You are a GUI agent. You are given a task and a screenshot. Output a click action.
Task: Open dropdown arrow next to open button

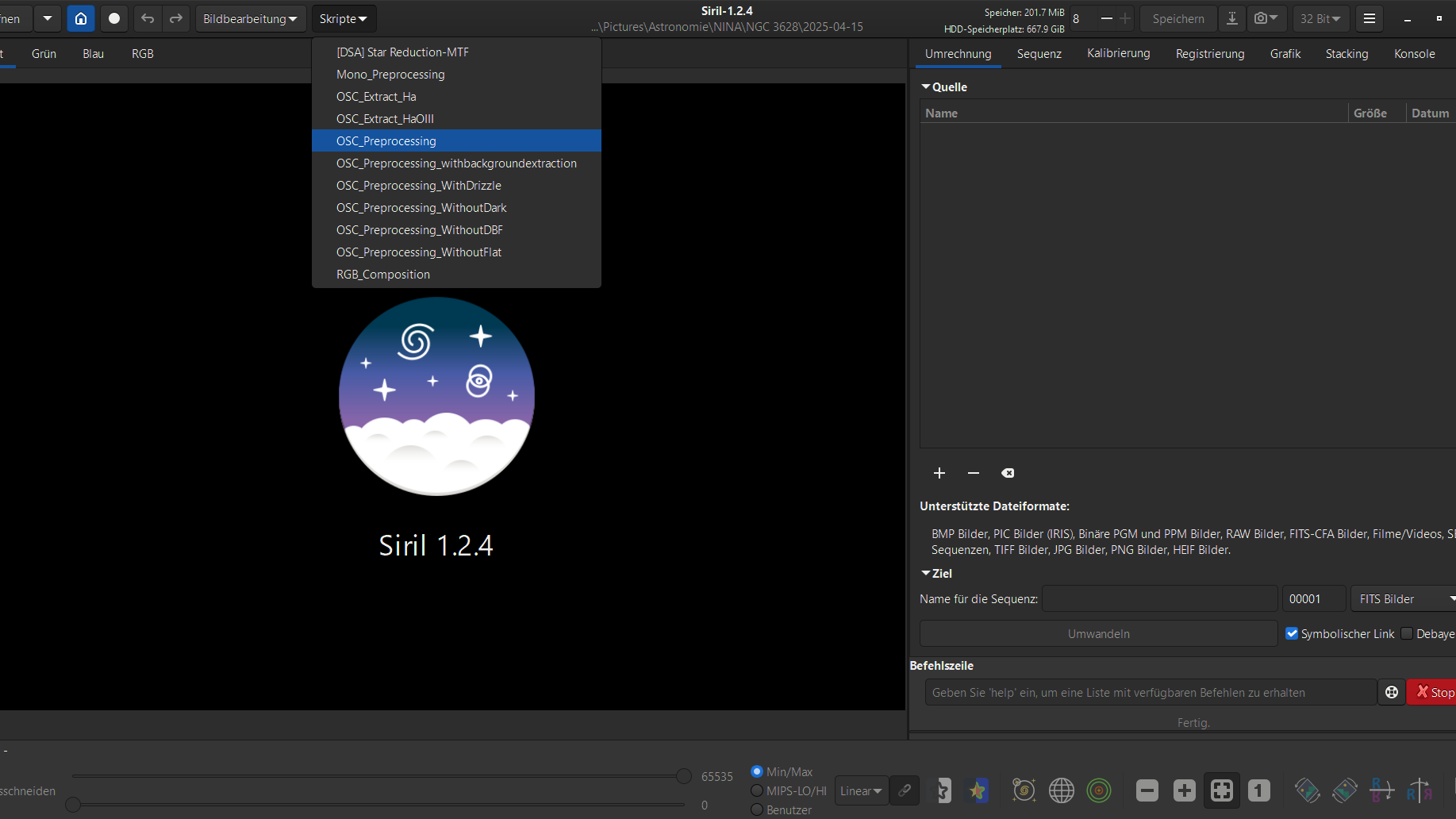pos(47,18)
